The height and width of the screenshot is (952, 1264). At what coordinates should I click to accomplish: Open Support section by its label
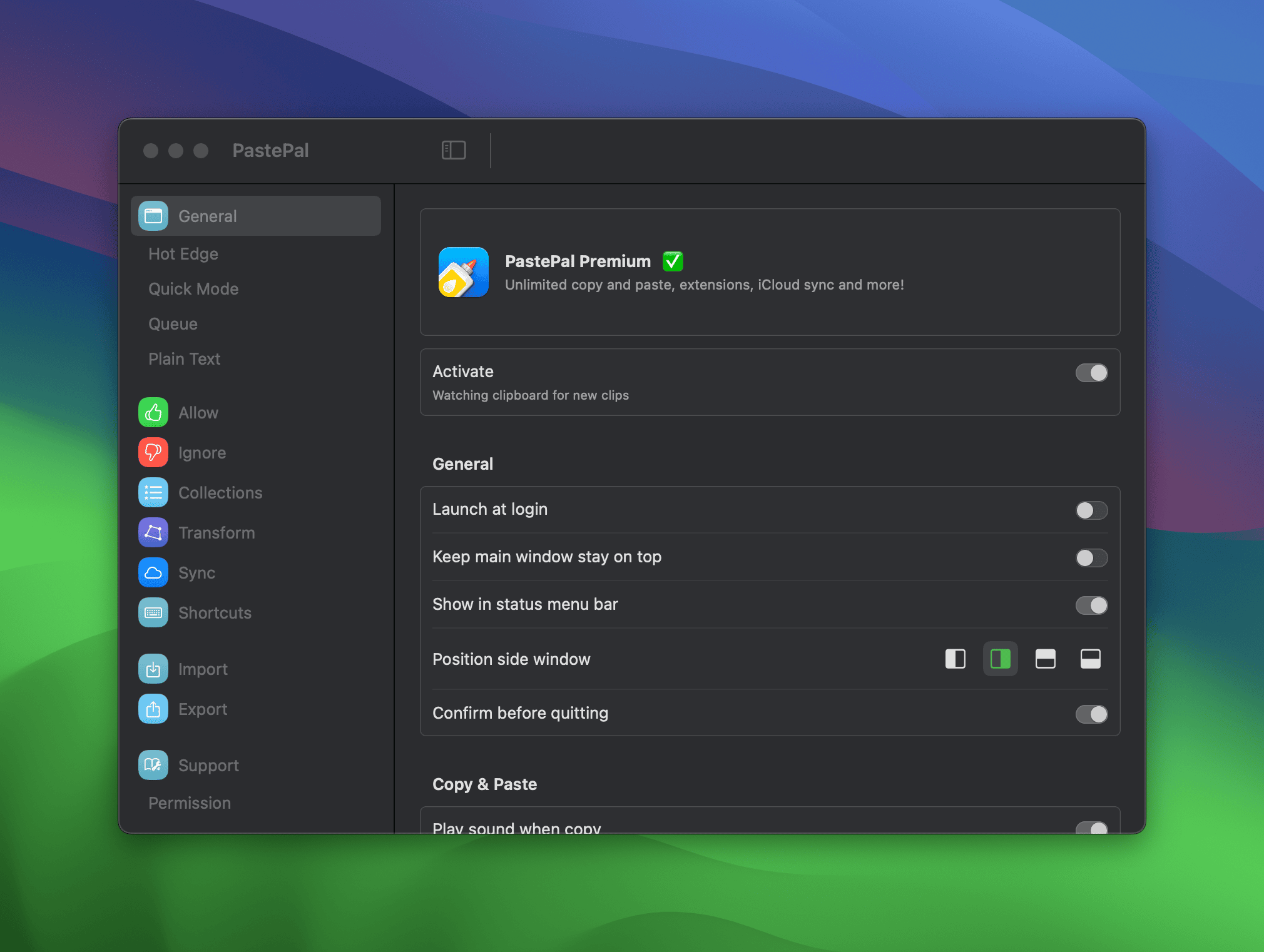[208, 765]
